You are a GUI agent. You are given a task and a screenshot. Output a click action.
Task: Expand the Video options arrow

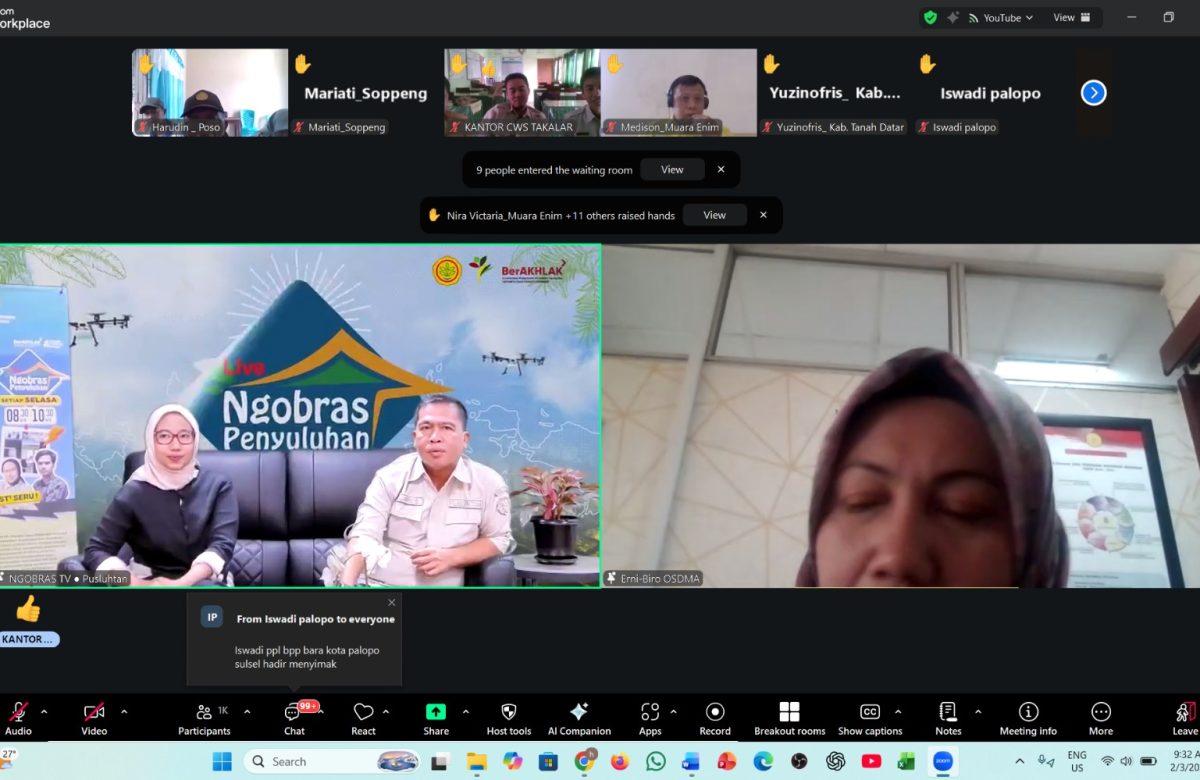tap(124, 712)
